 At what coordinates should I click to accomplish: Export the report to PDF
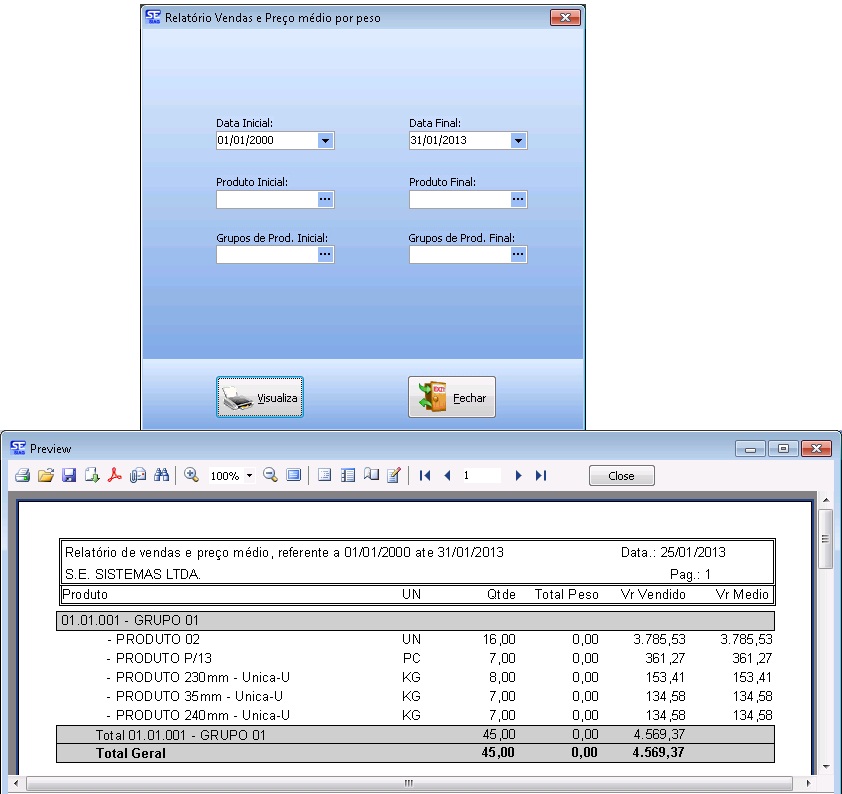[115, 476]
